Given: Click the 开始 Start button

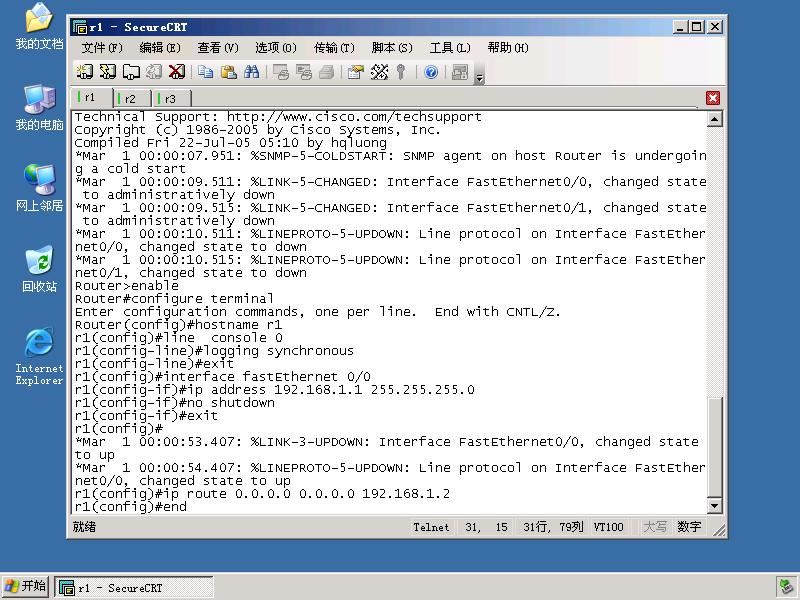Looking at the screenshot, I should [25, 586].
